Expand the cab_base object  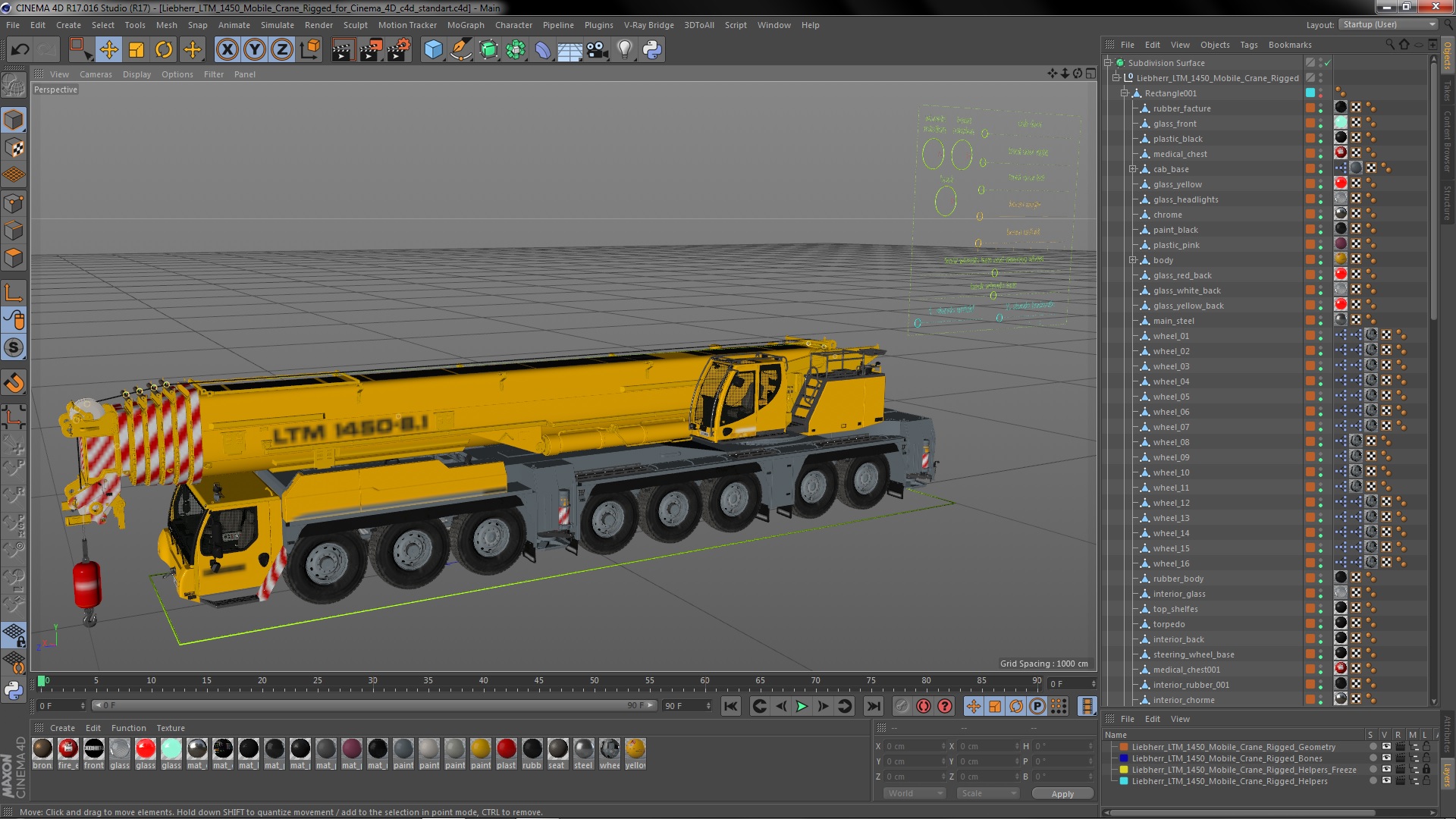tap(1133, 169)
